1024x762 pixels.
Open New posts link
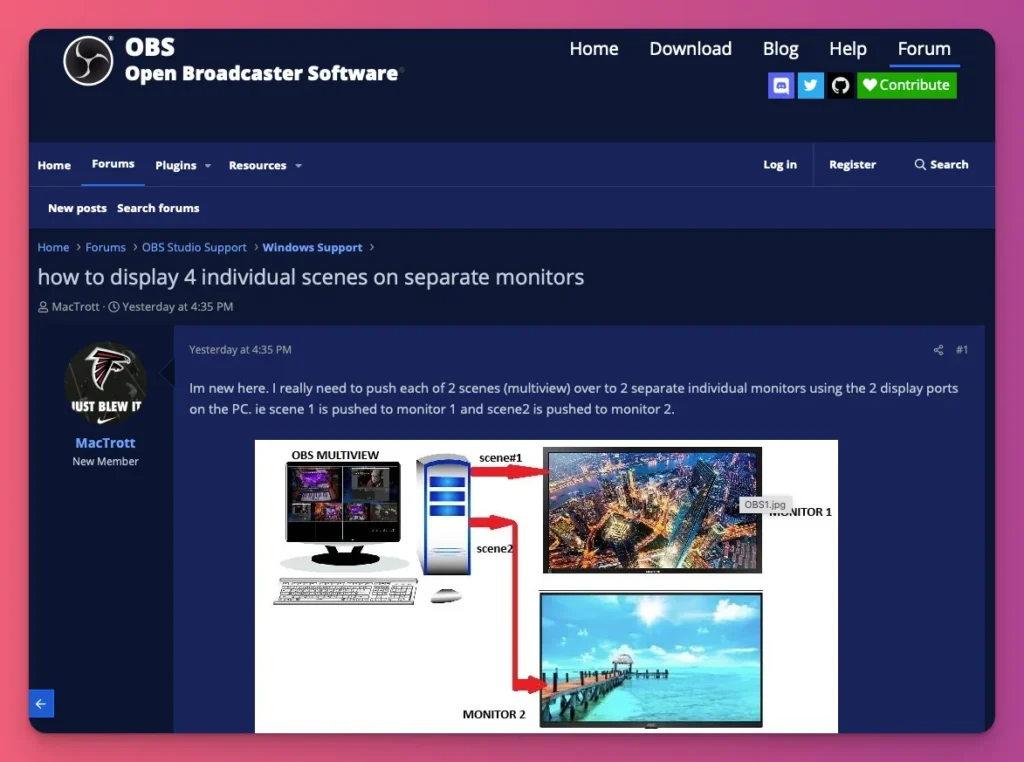[77, 208]
